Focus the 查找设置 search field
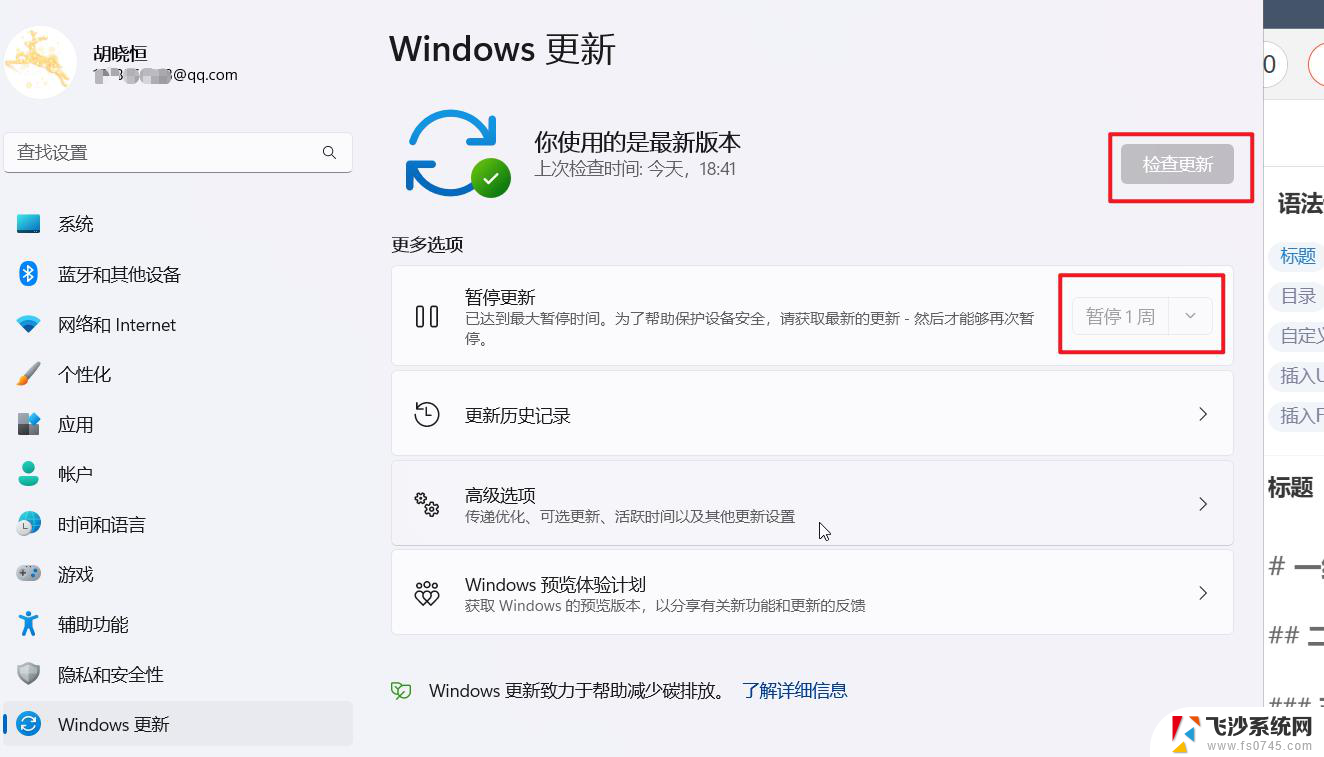1324x757 pixels. click(178, 152)
